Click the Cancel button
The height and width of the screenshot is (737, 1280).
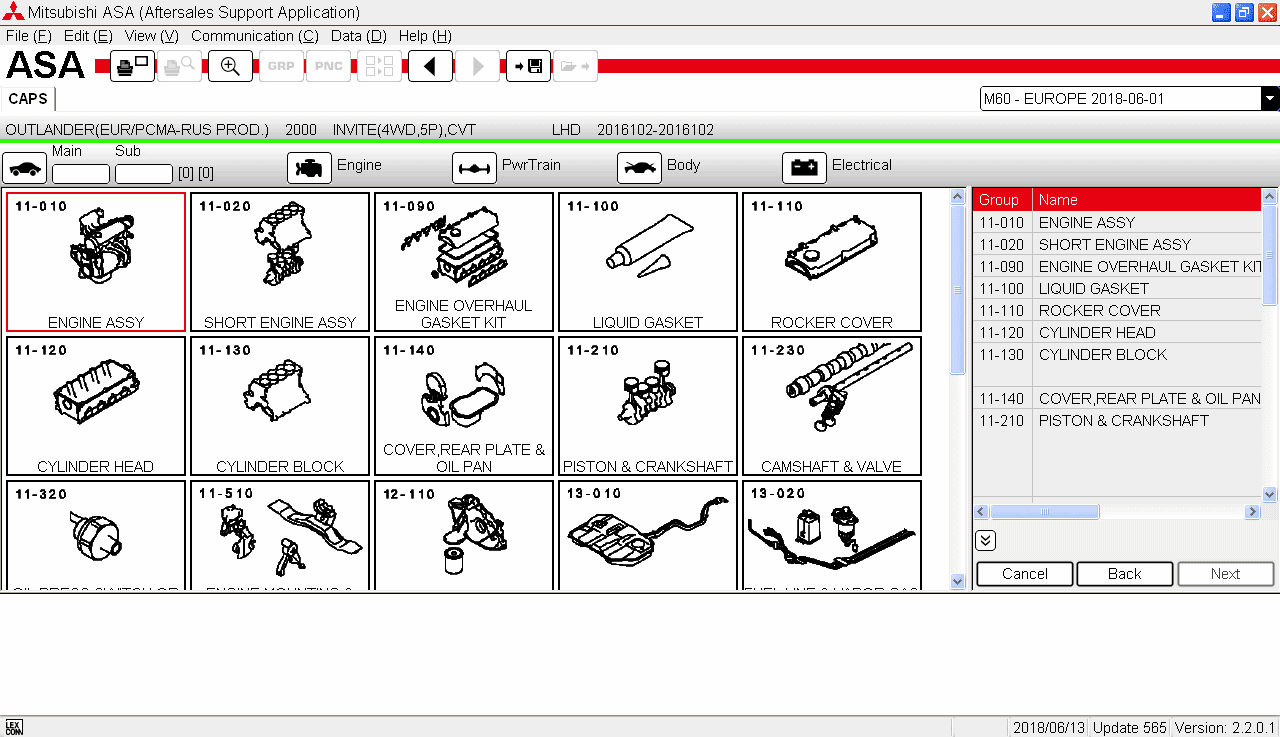pyautogui.click(x=1025, y=574)
